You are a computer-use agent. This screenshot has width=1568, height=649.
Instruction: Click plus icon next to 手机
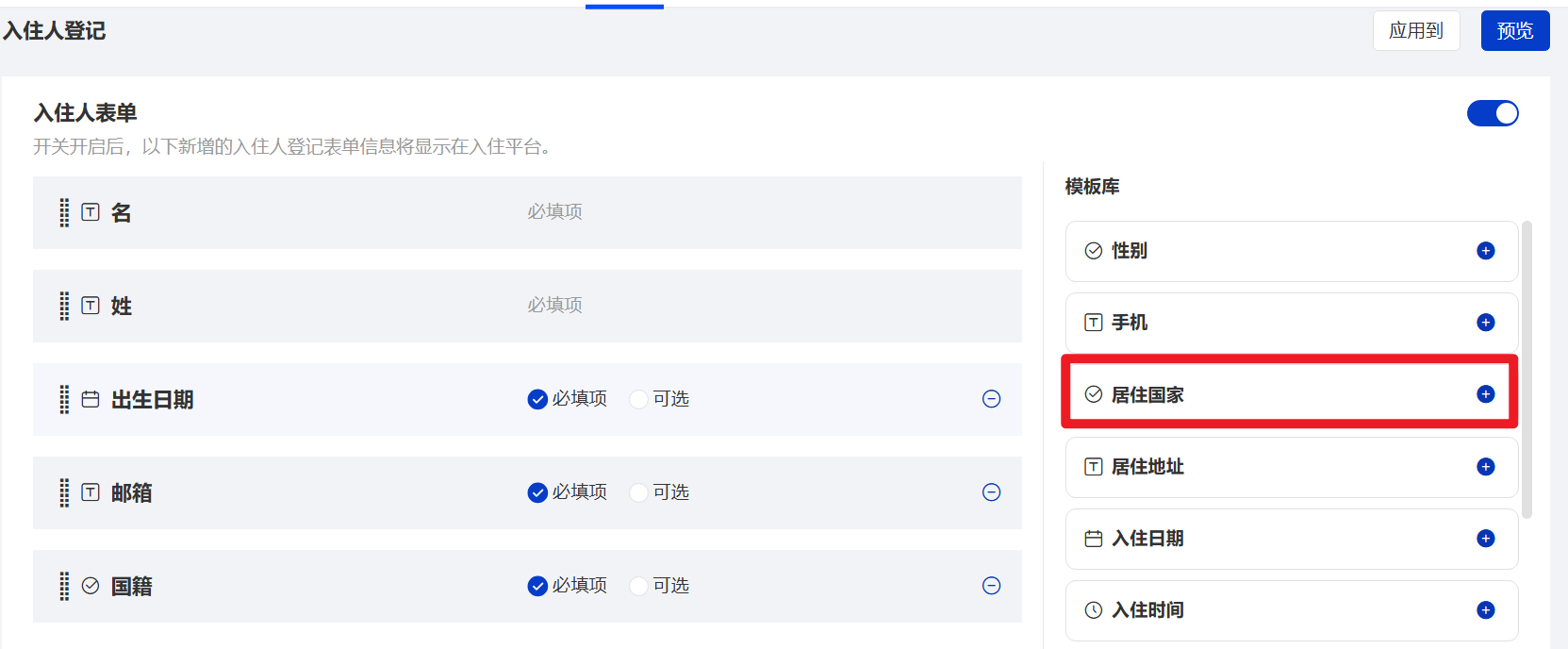[1485, 323]
